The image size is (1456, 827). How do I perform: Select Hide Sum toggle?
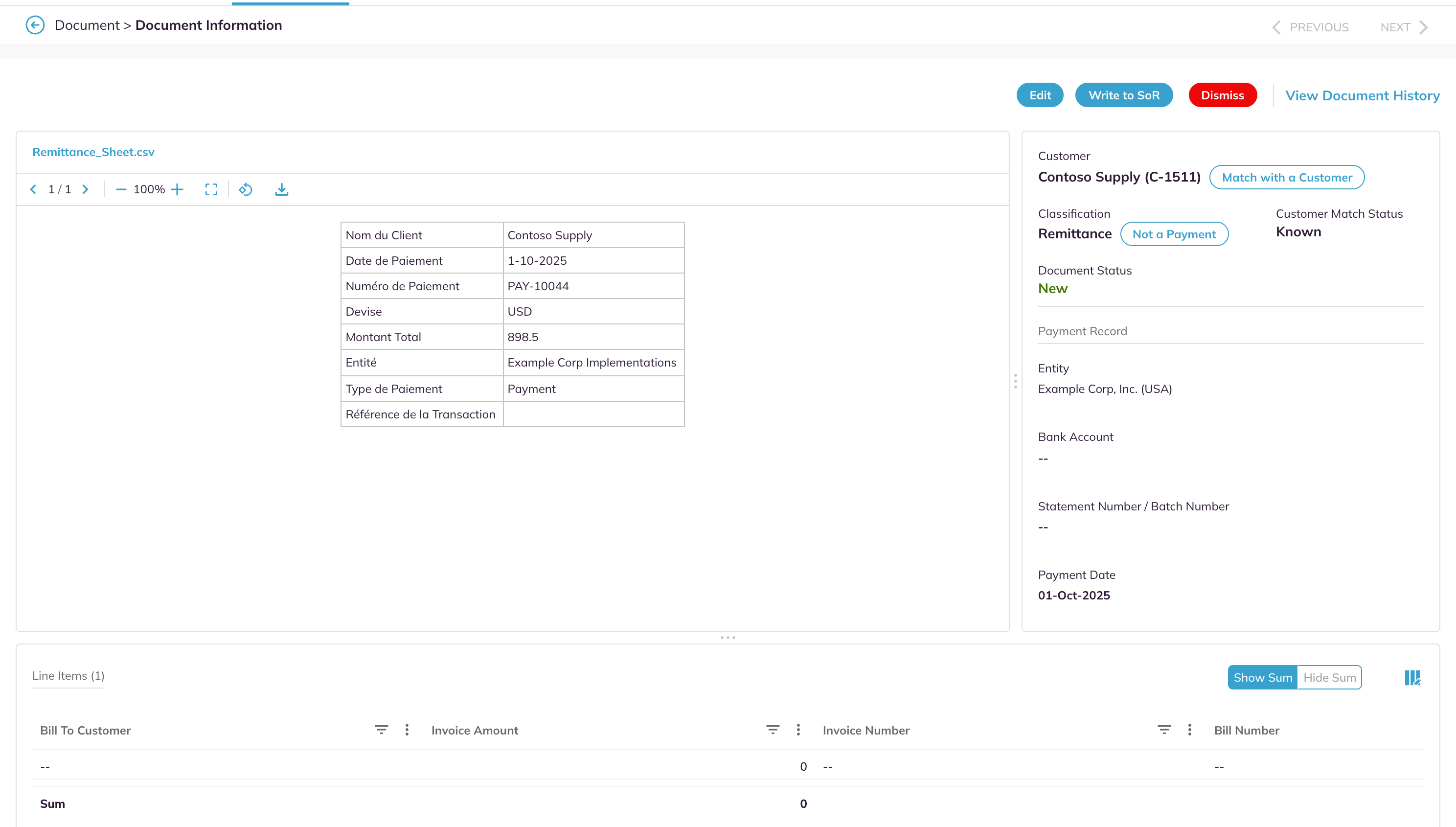point(1329,677)
